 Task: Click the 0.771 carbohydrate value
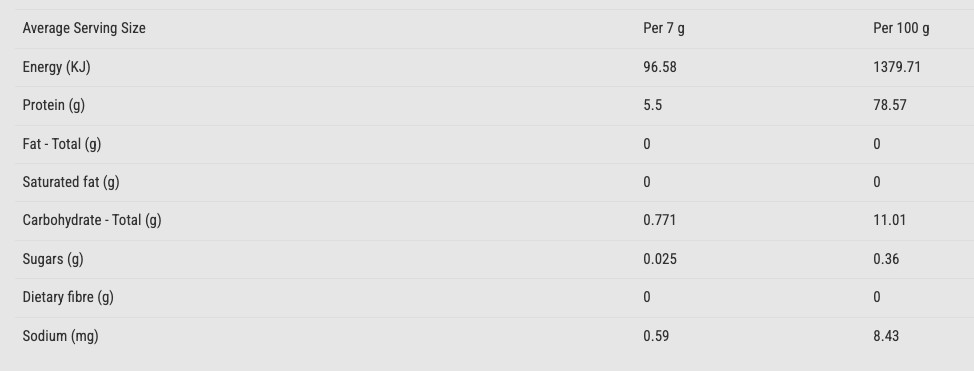[660, 220]
